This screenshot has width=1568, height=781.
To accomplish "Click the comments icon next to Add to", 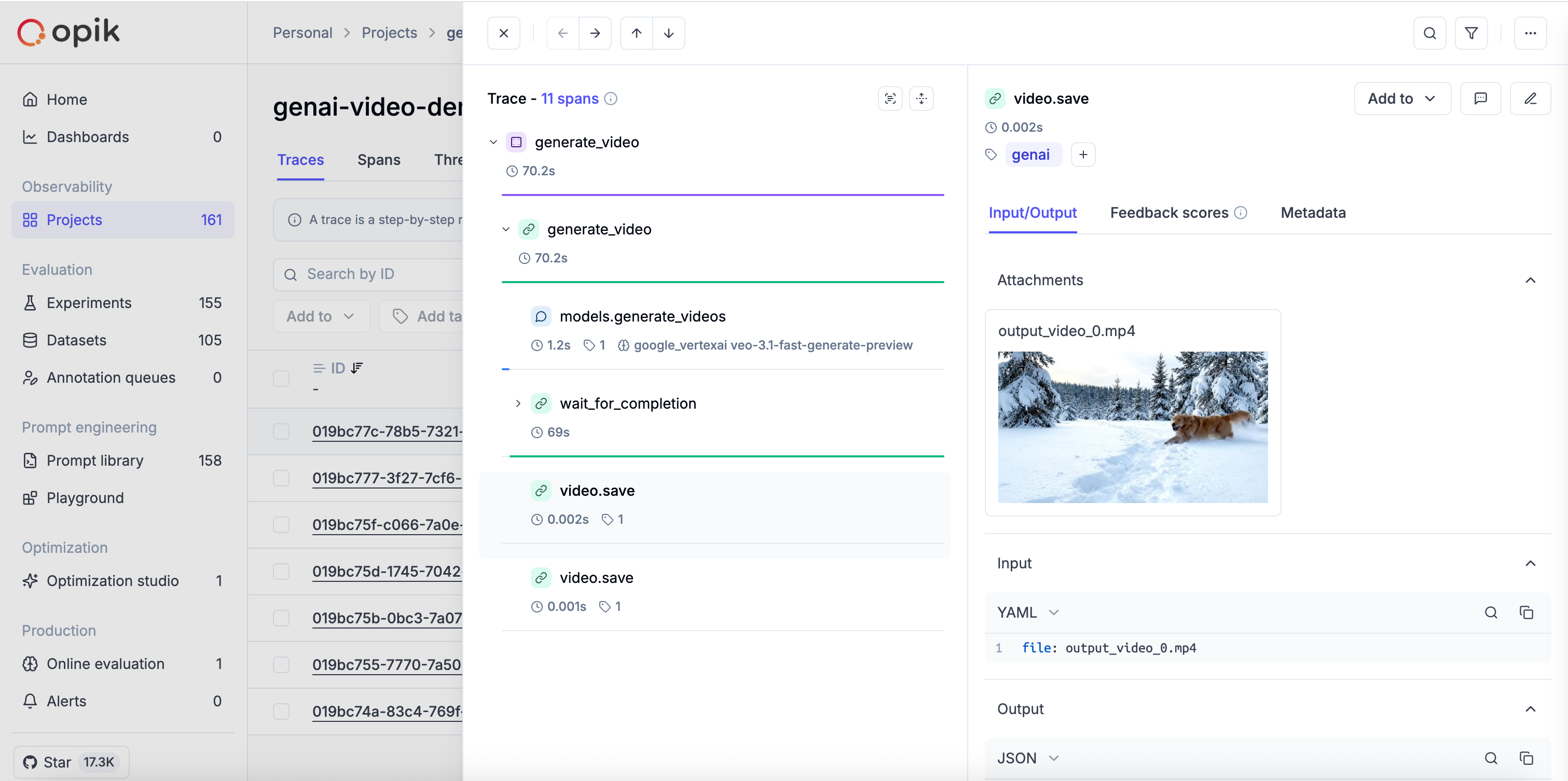I will pyautogui.click(x=1480, y=99).
